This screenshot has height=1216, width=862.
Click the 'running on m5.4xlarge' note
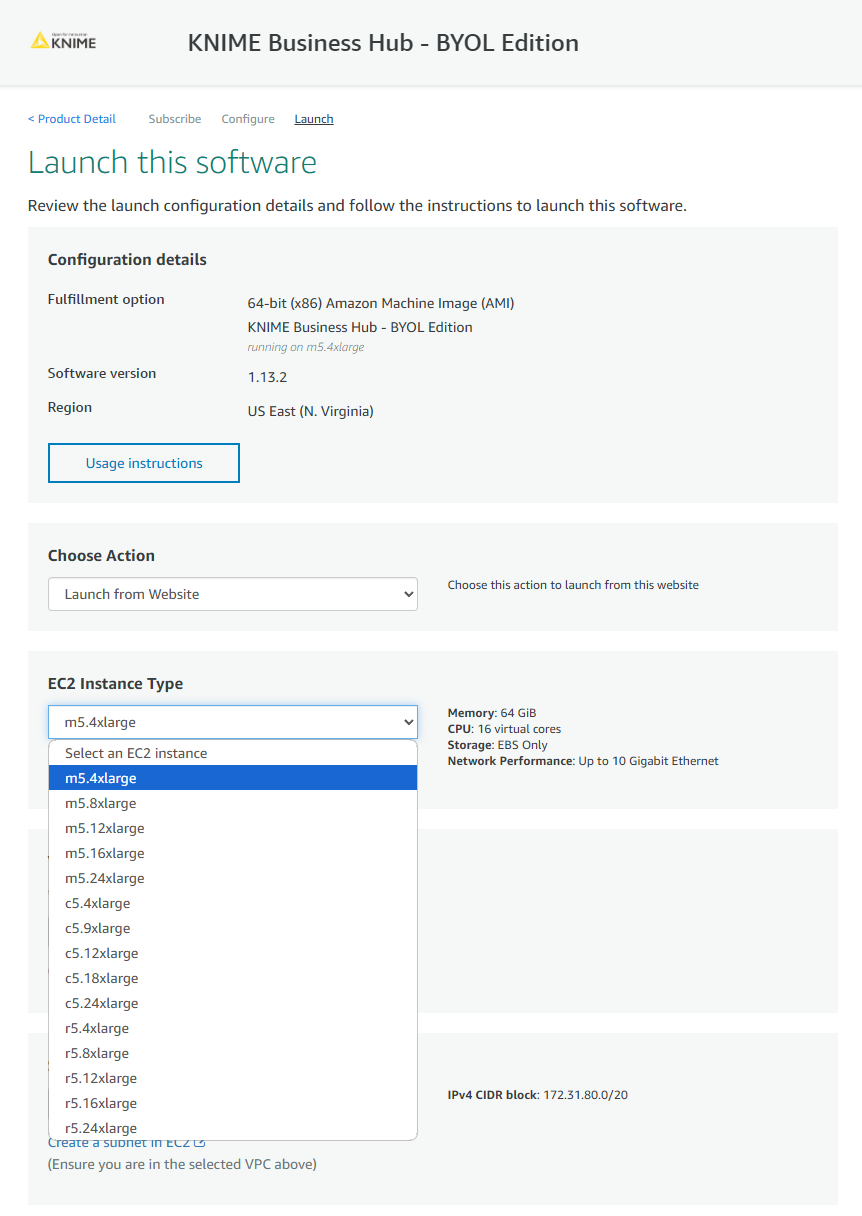[306, 347]
